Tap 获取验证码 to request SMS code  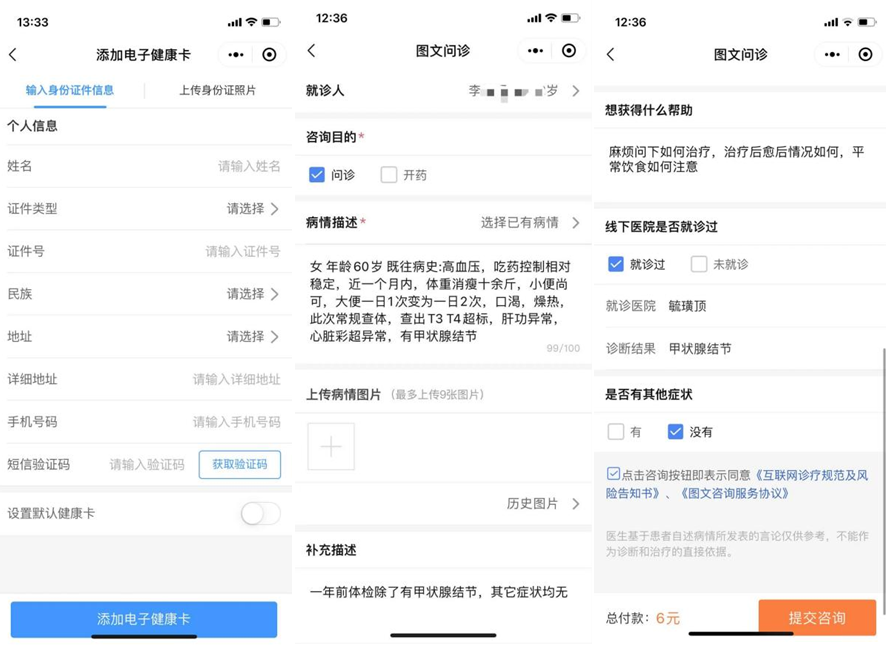(238, 465)
